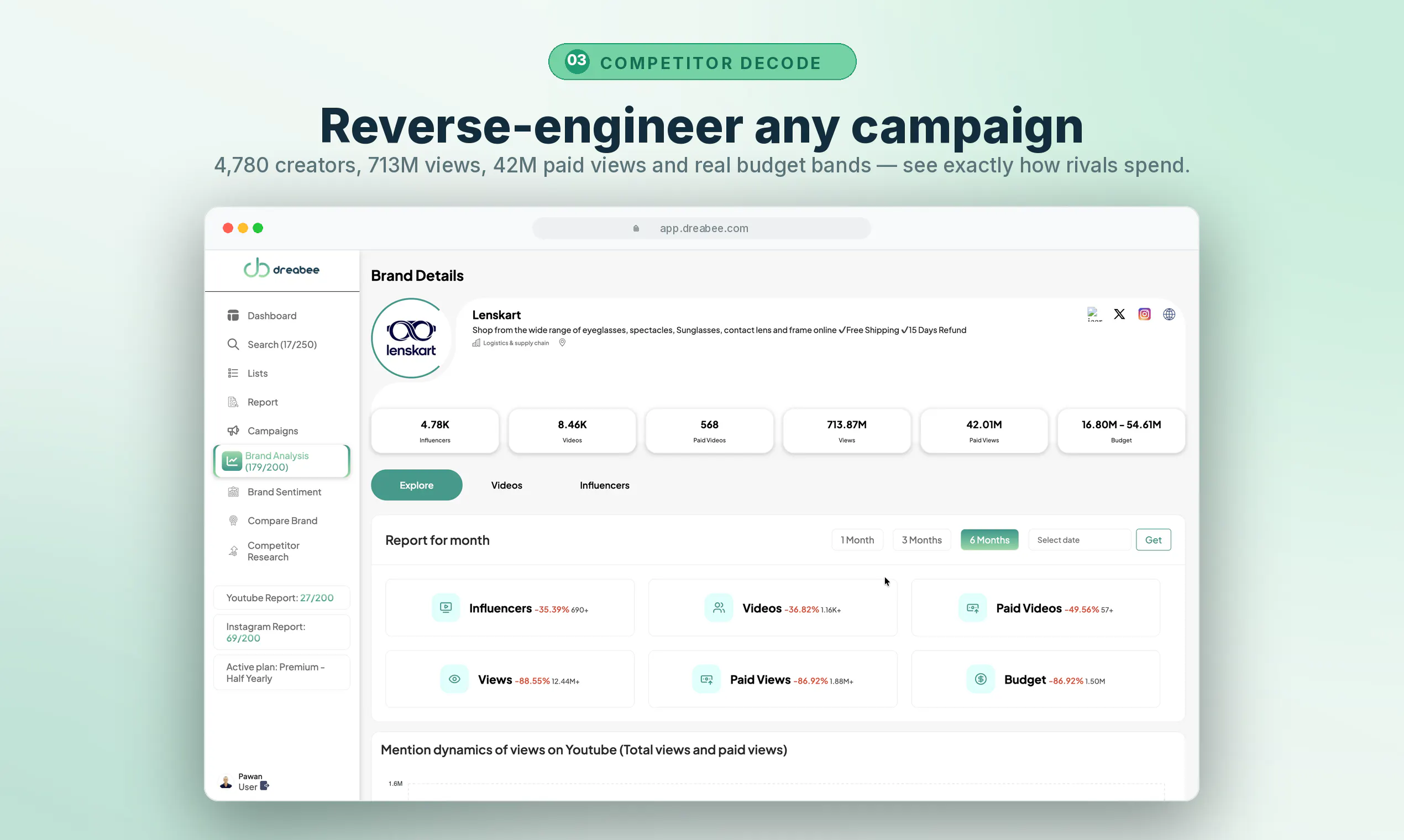Click the 42.01M Paid Views stat card
Image resolution: width=1404 pixels, height=840 pixels.
(x=984, y=431)
